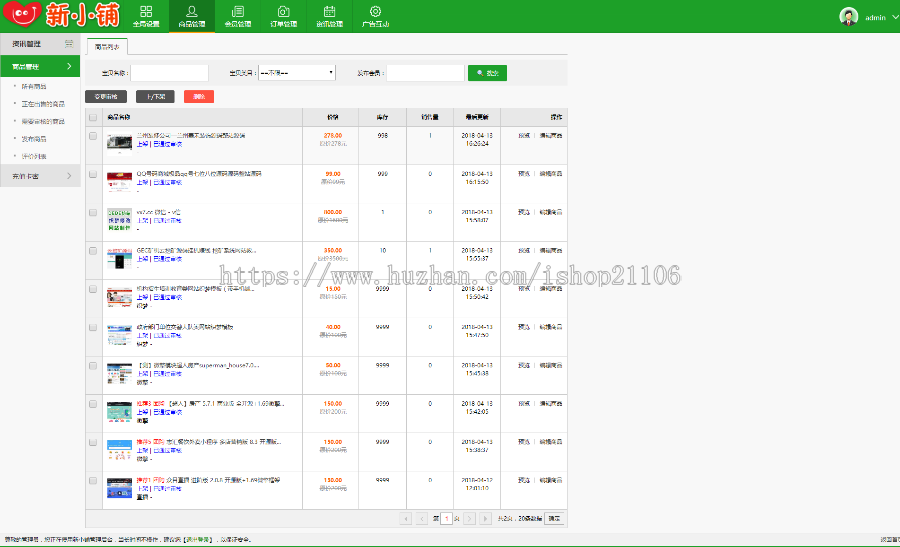900x547 pixels.
Task: Click 编辑商品 for the 15.00 product
Action: coord(551,289)
